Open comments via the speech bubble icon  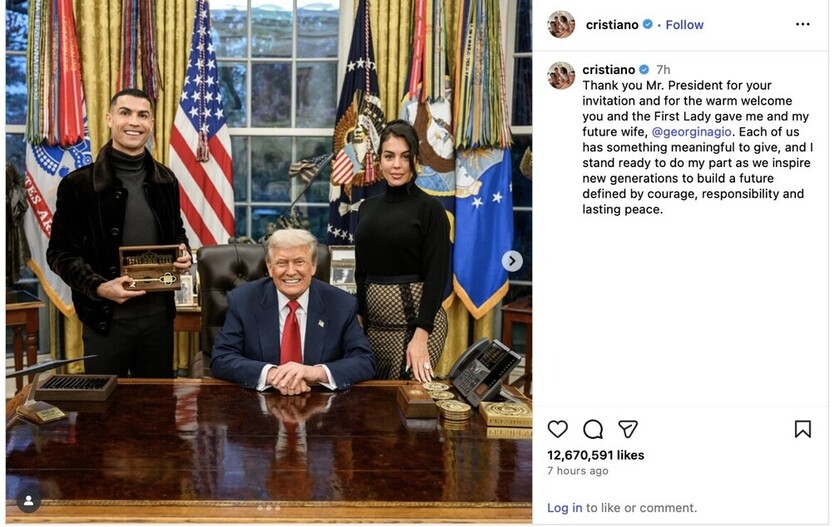point(593,429)
